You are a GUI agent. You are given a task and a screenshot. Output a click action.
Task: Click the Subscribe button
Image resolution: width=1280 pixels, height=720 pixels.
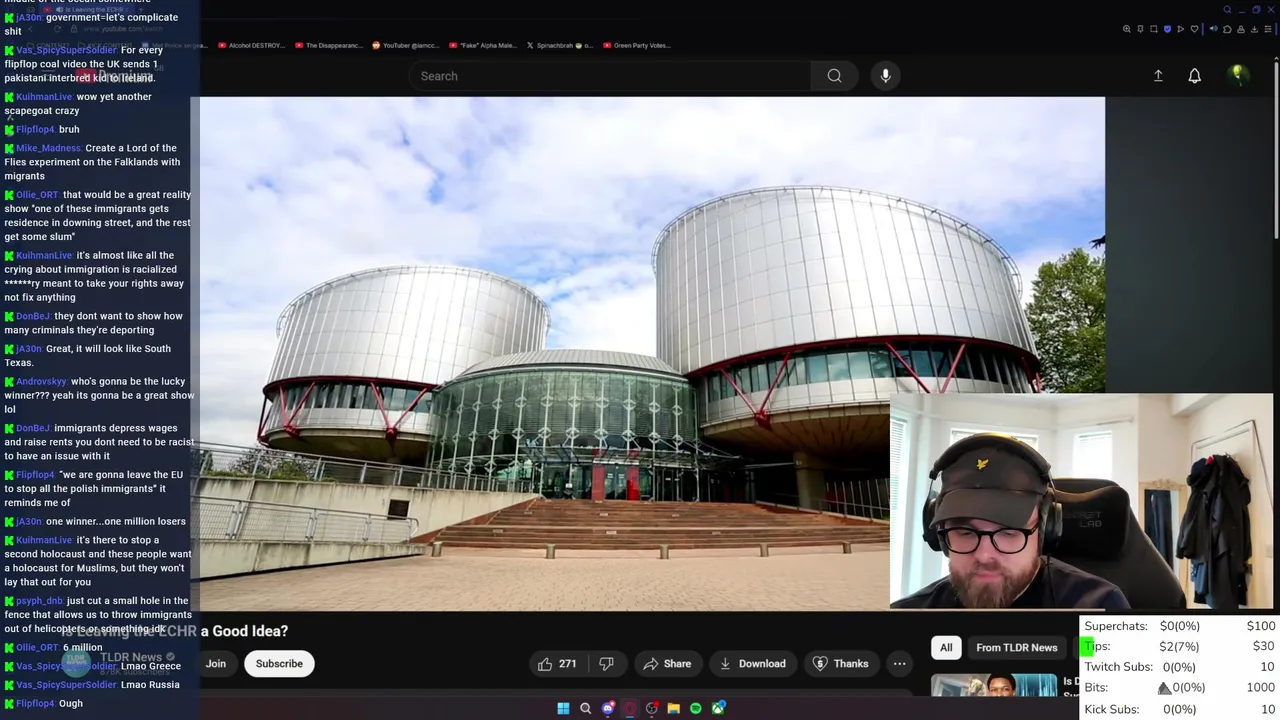[279, 664]
